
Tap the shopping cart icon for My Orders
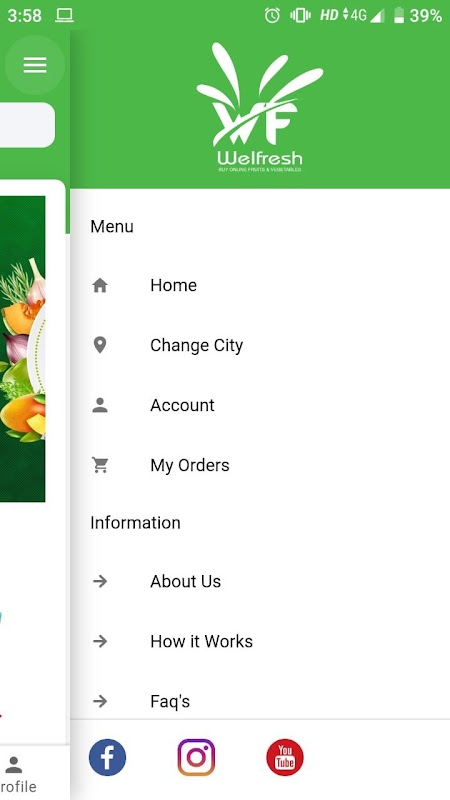pos(100,465)
